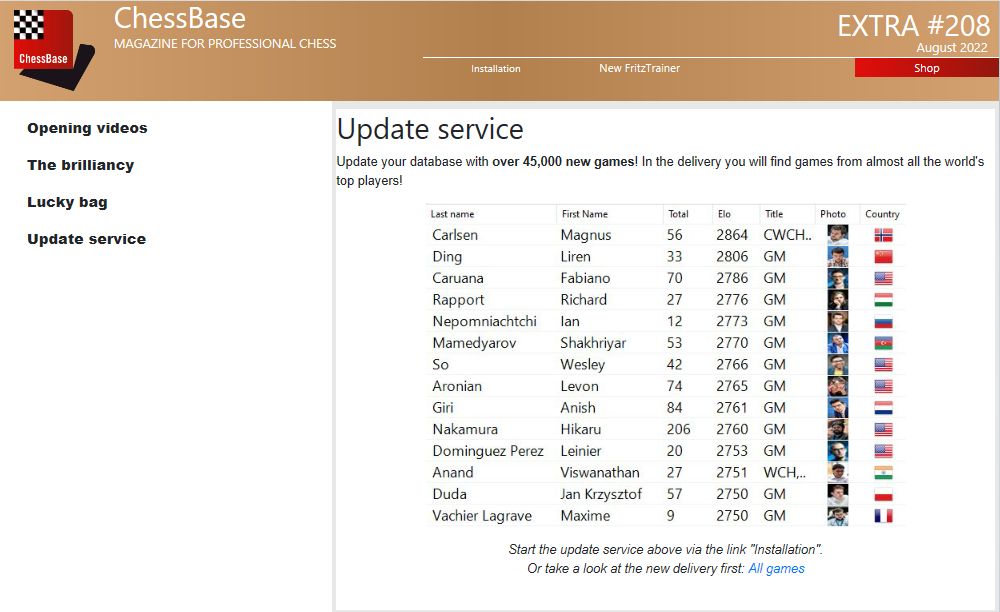This screenshot has height=612, width=1000.
Task: Click Norway flag in Carlsen row
Action: pos(883,235)
